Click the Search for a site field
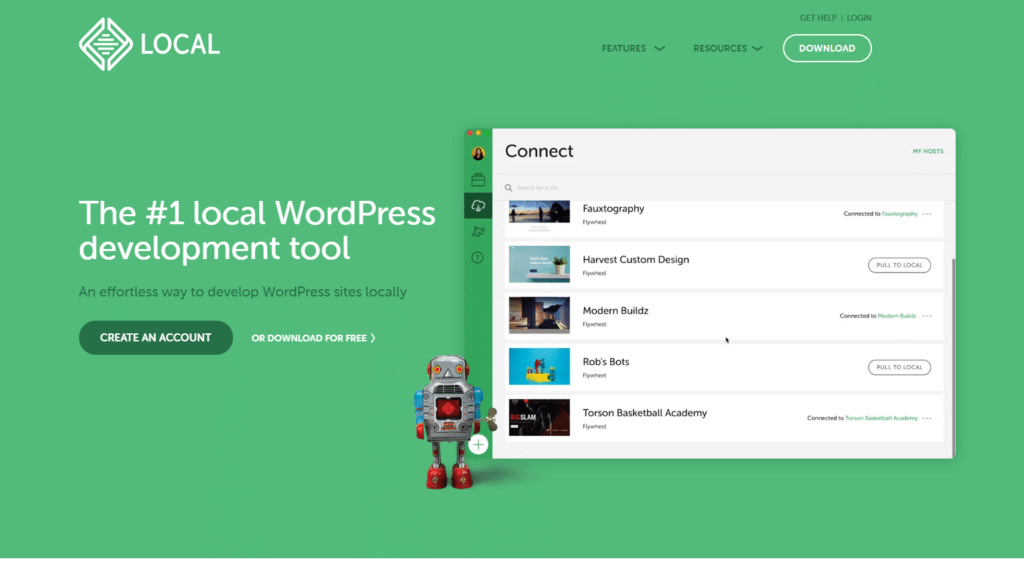1024x571 pixels. click(x=723, y=188)
